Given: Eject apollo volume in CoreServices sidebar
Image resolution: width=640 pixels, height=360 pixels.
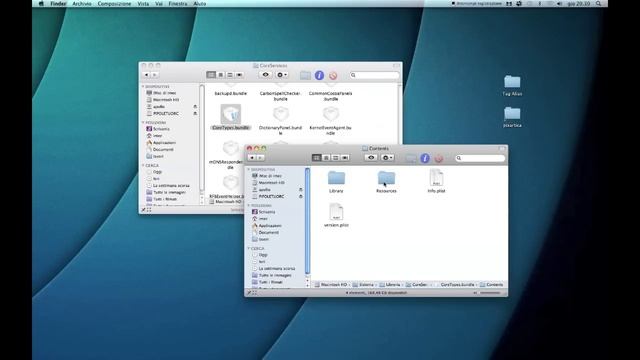Looking at the screenshot, I should (195, 107).
